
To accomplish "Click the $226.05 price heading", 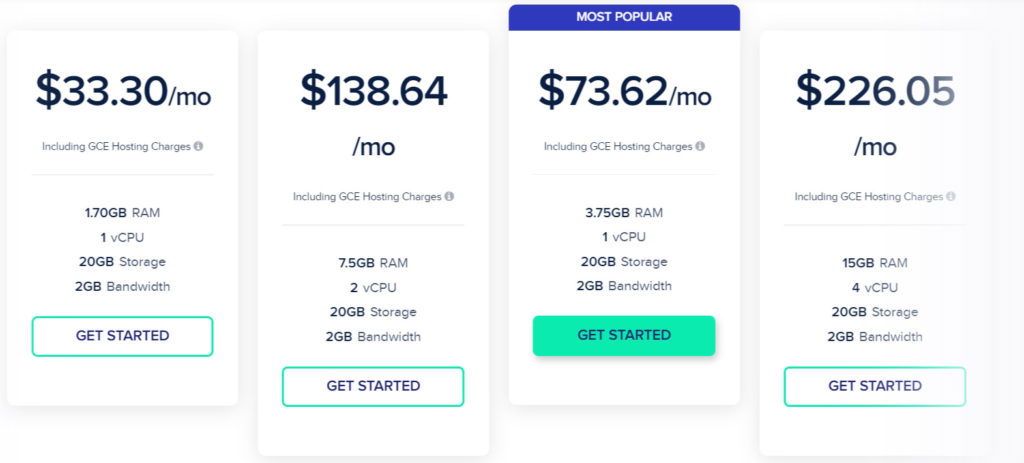I will click(875, 91).
